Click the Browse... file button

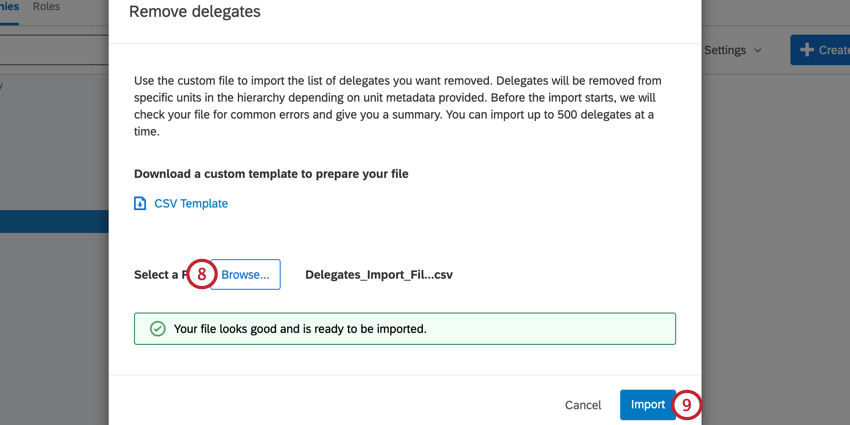coord(245,274)
